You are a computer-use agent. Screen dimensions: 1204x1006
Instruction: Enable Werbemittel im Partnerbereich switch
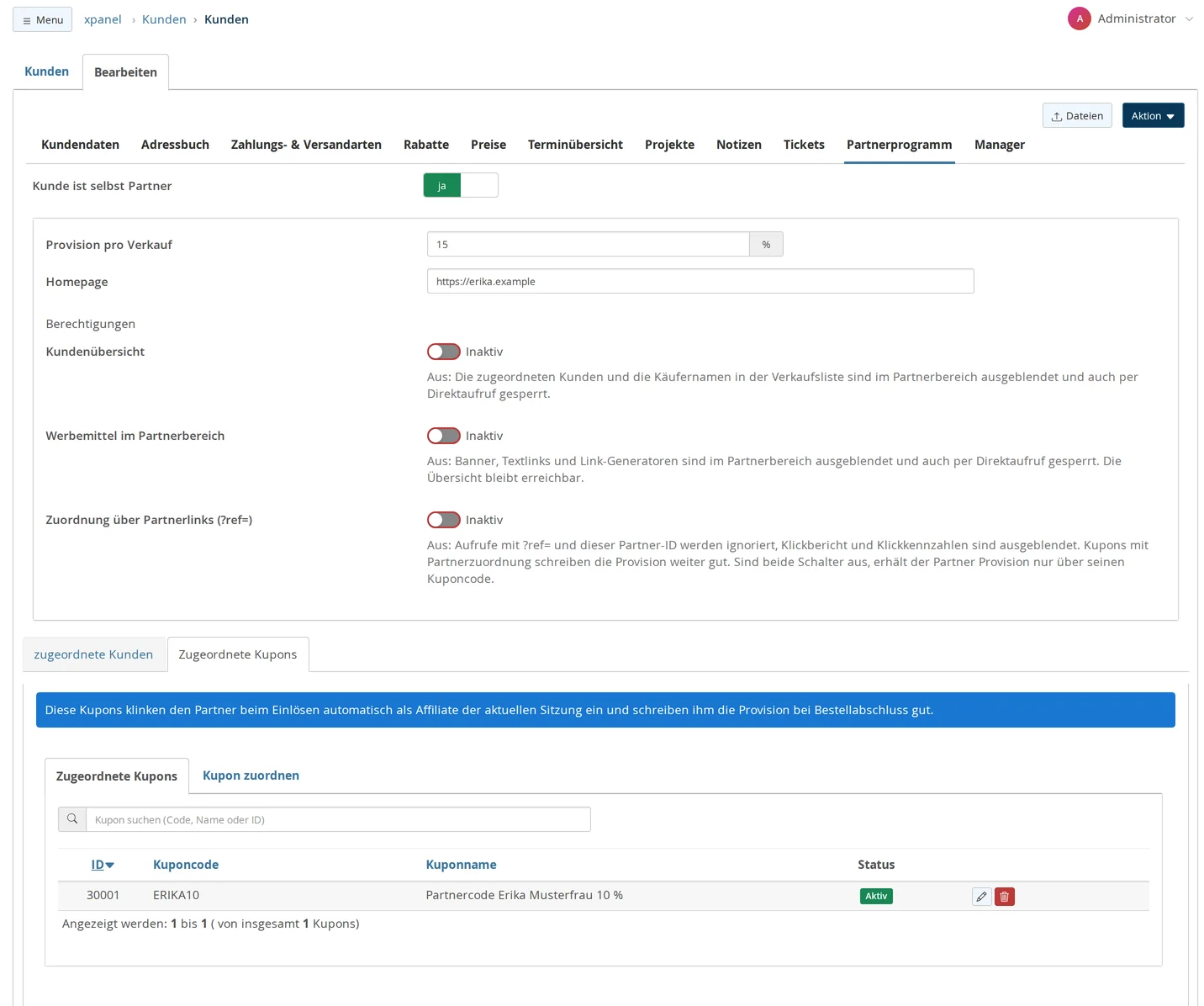pos(444,436)
